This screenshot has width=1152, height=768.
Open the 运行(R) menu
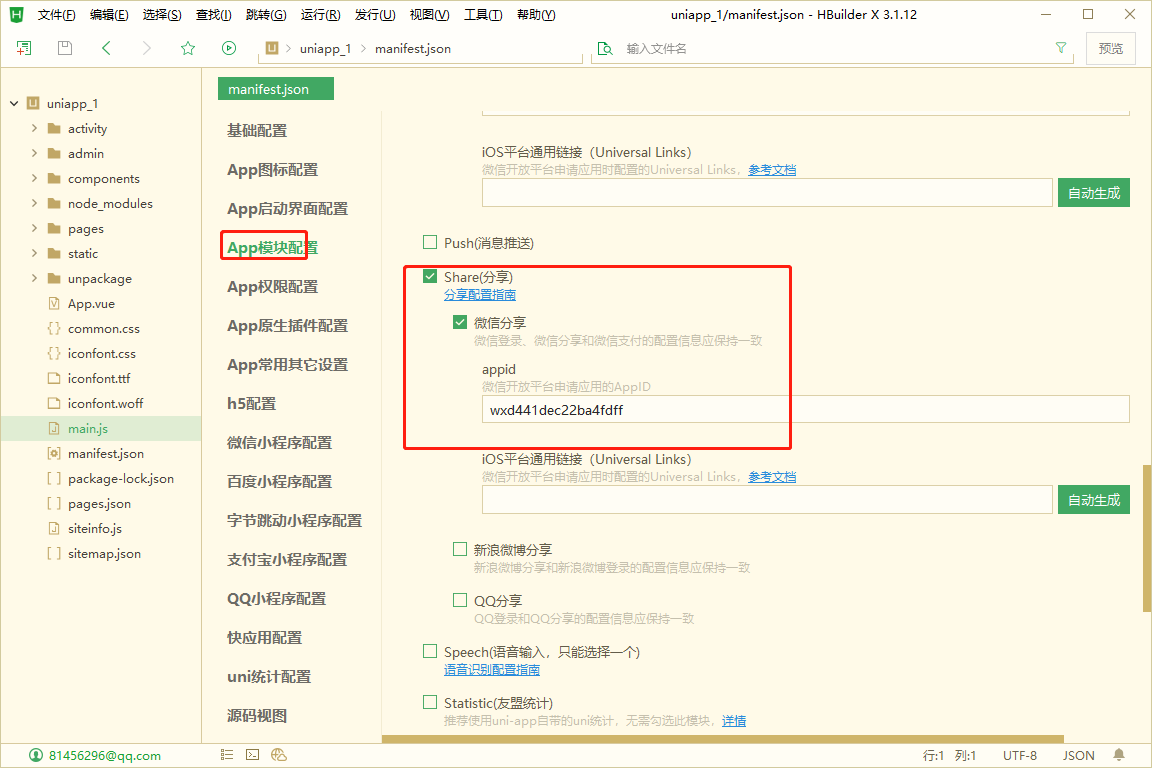(x=320, y=15)
